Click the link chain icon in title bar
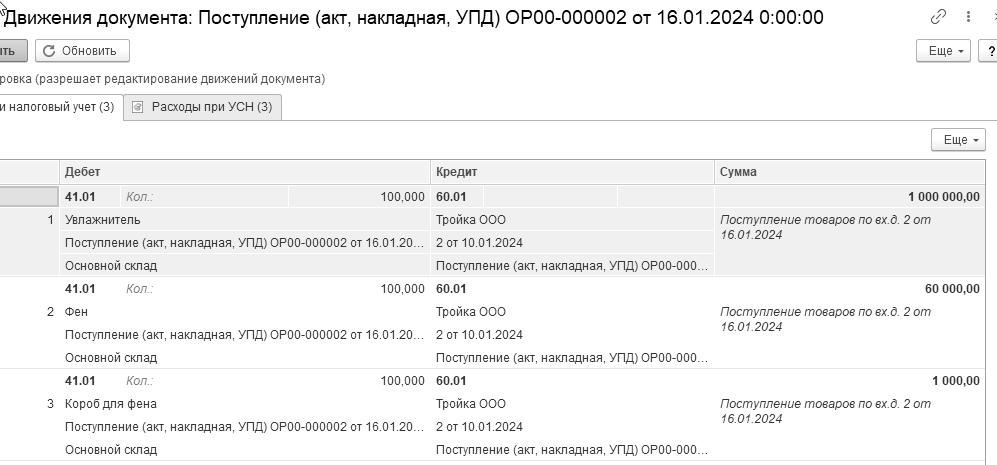997x465 pixels. click(x=939, y=17)
